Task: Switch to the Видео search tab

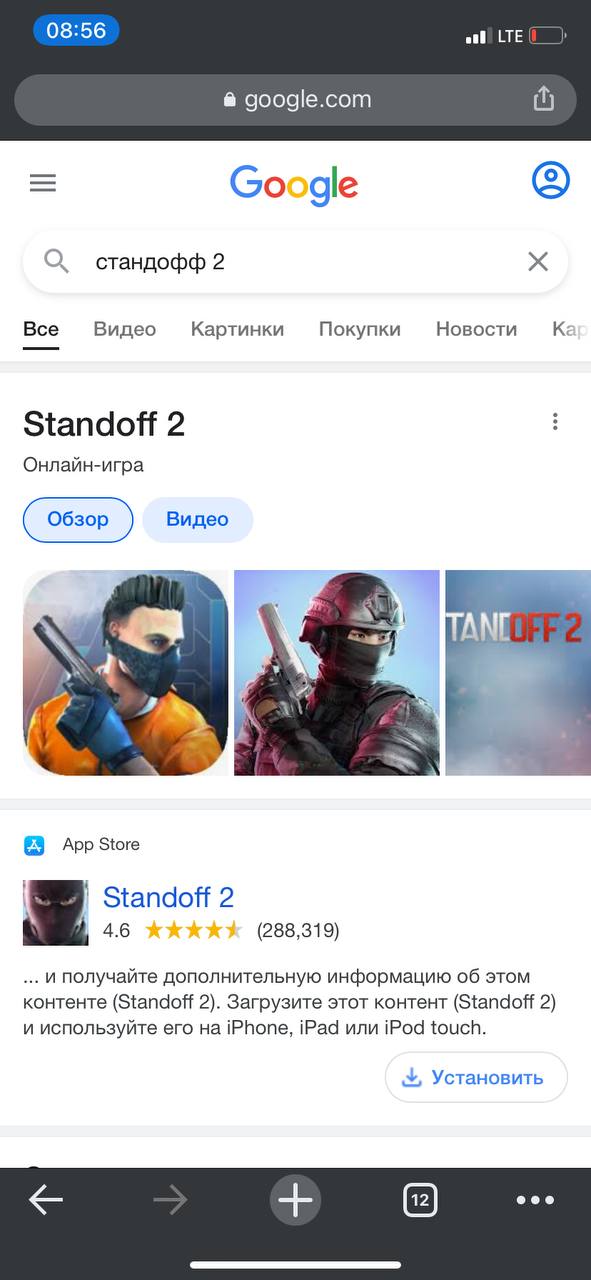Action: tap(125, 329)
